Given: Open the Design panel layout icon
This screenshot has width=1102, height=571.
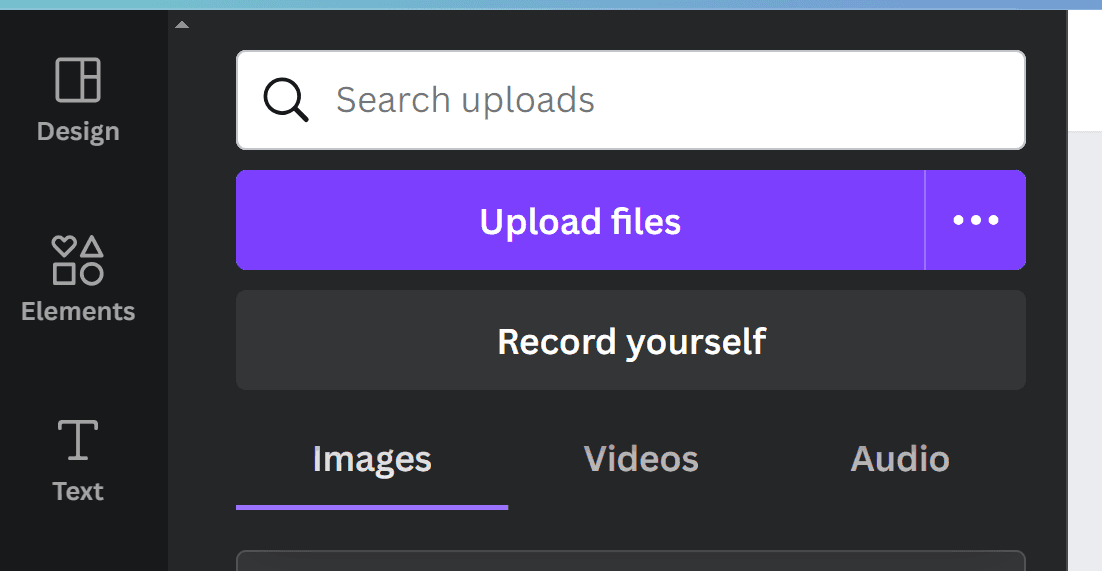Looking at the screenshot, I should 78,80.
